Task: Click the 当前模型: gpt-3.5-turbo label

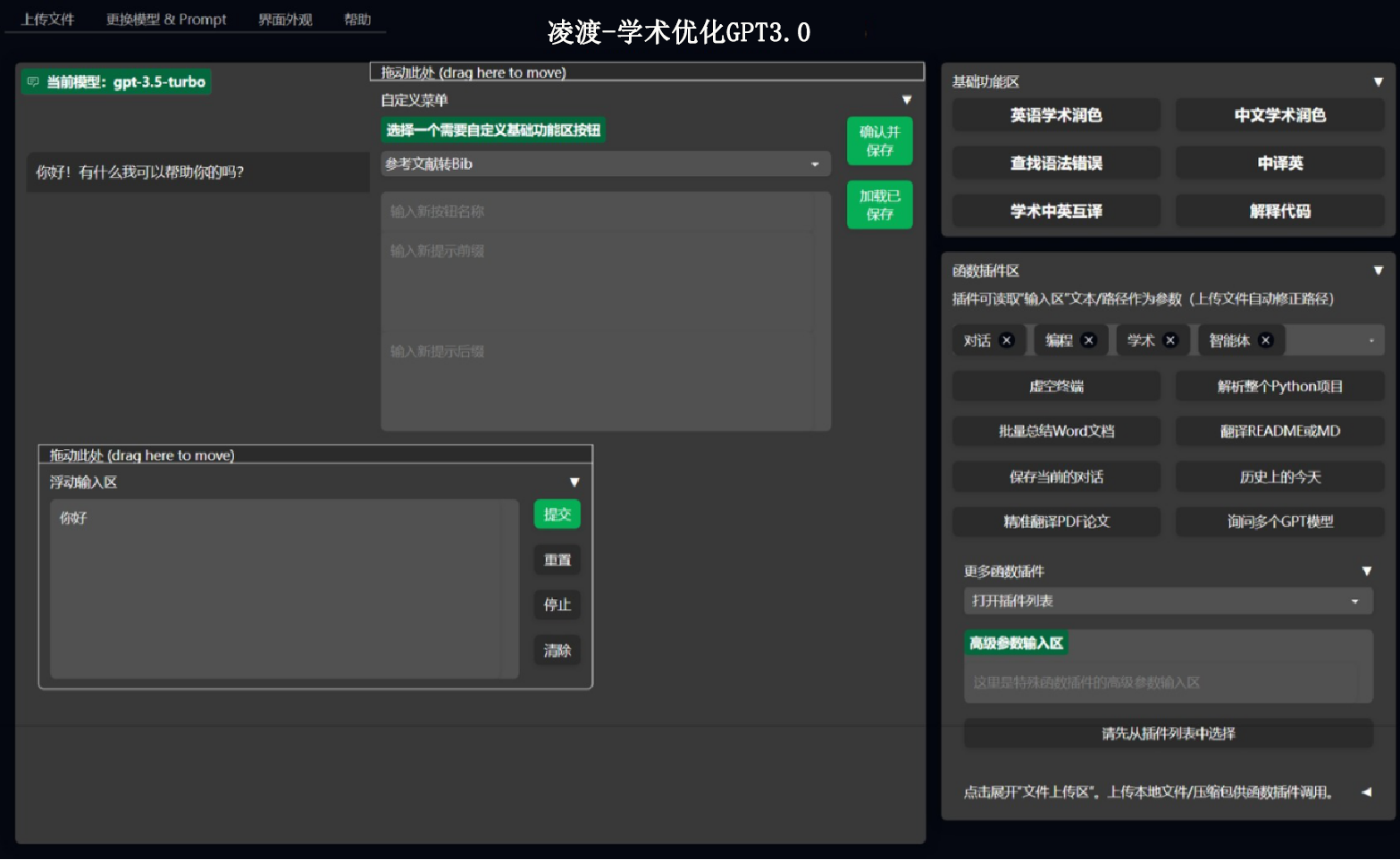Action: [117, 82]
